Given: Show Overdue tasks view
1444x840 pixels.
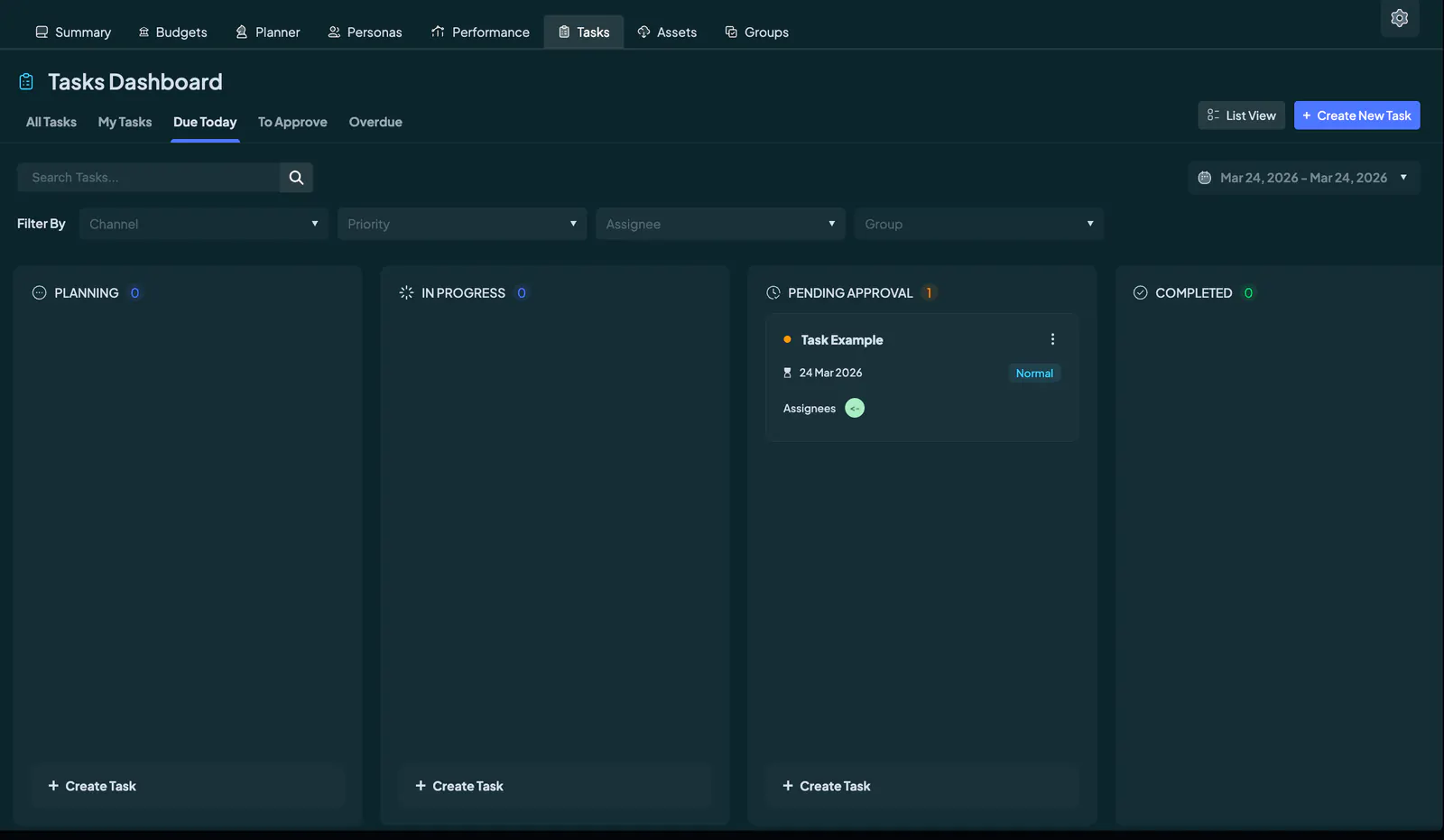Looking at the screenshot, I should pyautogui.click(x=375, y=122).
